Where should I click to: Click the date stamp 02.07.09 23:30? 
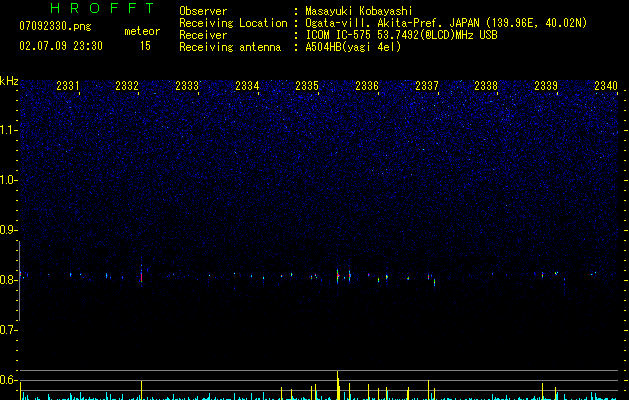(x=61, y=46)
